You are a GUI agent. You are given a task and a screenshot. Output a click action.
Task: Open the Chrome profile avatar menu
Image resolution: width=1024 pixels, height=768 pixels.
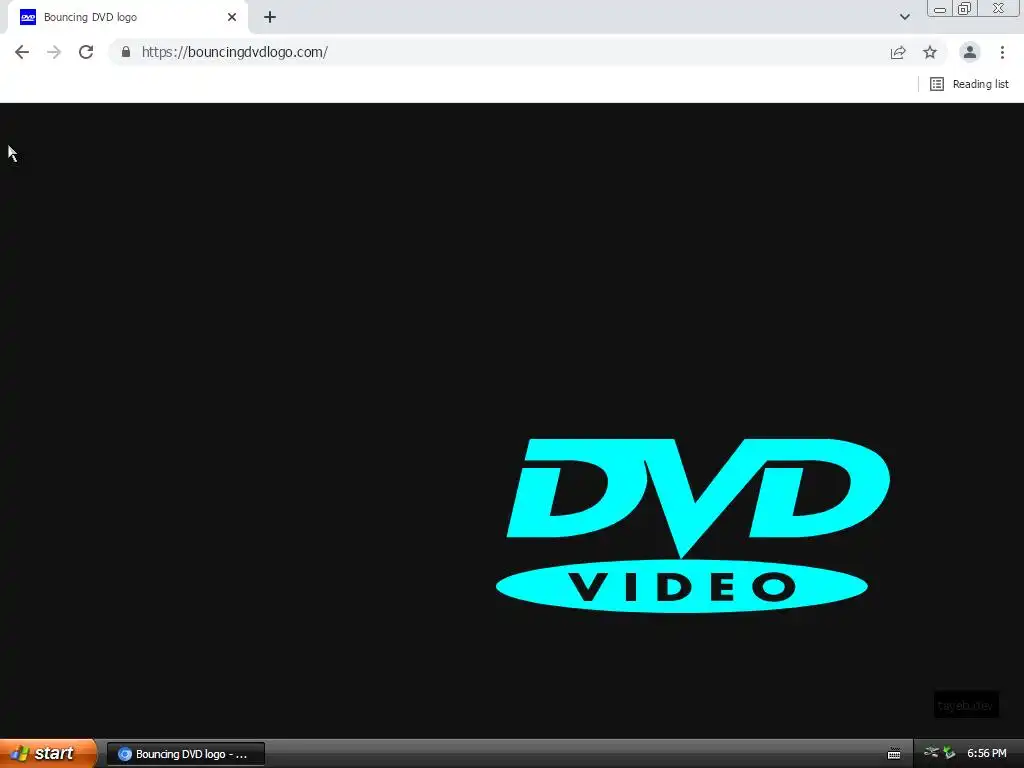[x=970, y=52]
